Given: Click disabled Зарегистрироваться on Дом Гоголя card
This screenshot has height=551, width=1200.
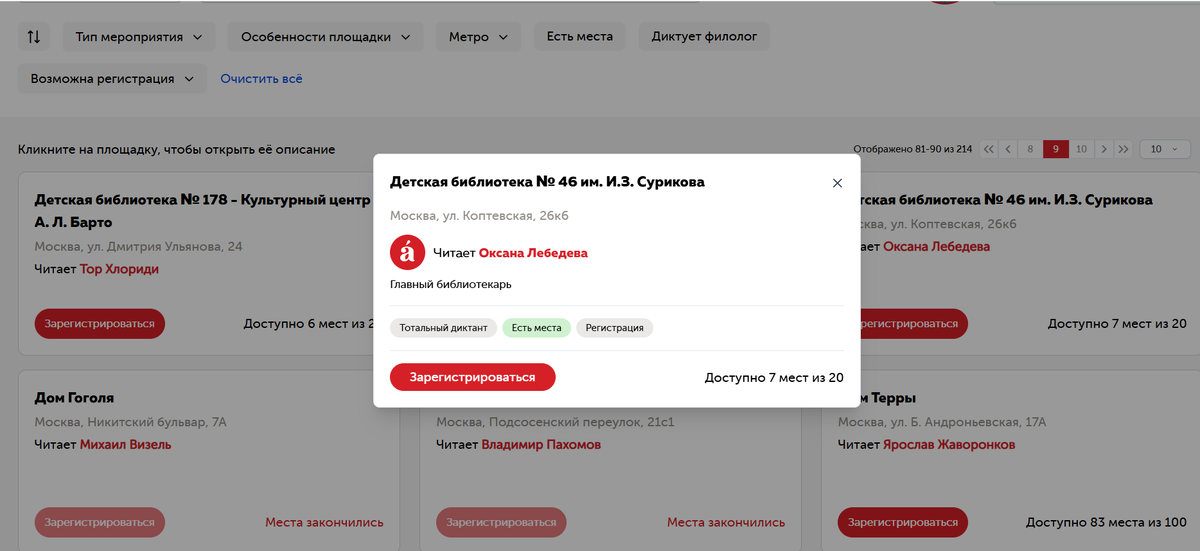Looking at the screenshot, I should pyautogui.click(x=100, y=522).
